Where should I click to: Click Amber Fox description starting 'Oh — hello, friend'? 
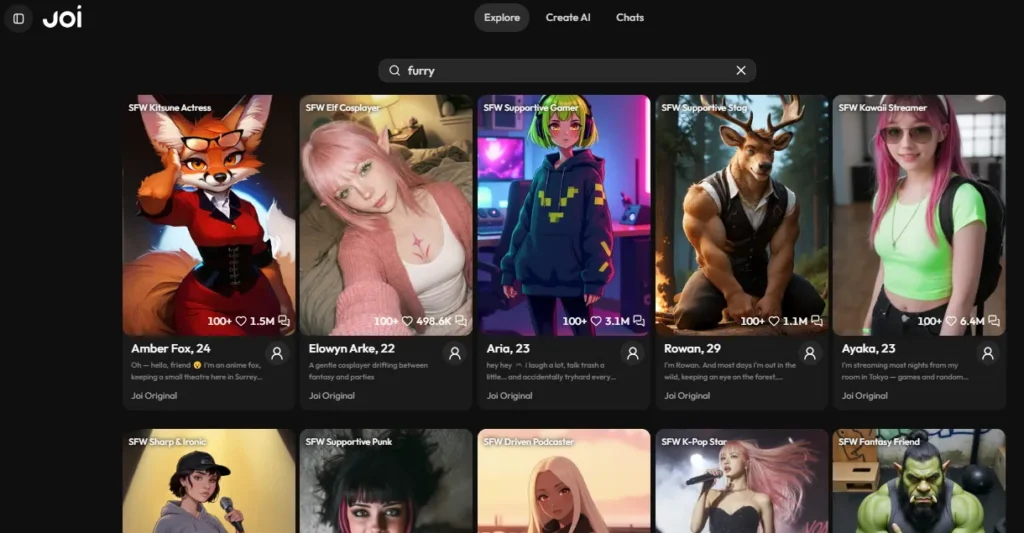click(197, 371)
